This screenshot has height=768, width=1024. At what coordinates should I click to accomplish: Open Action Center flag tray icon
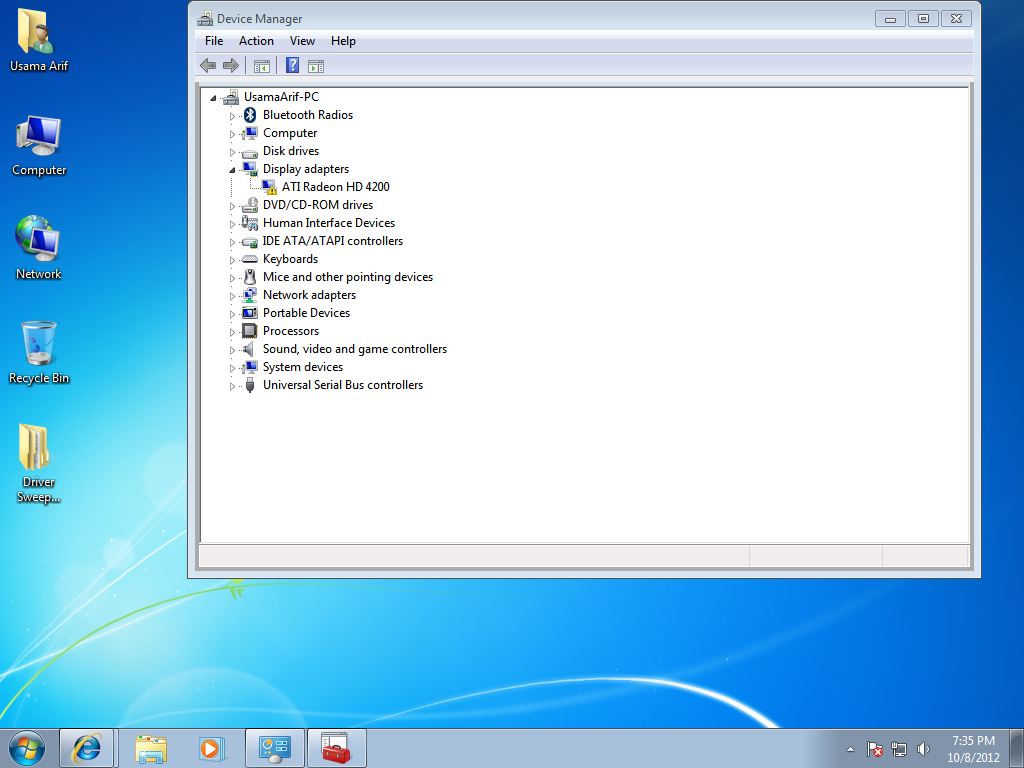[x=875, y=749]
